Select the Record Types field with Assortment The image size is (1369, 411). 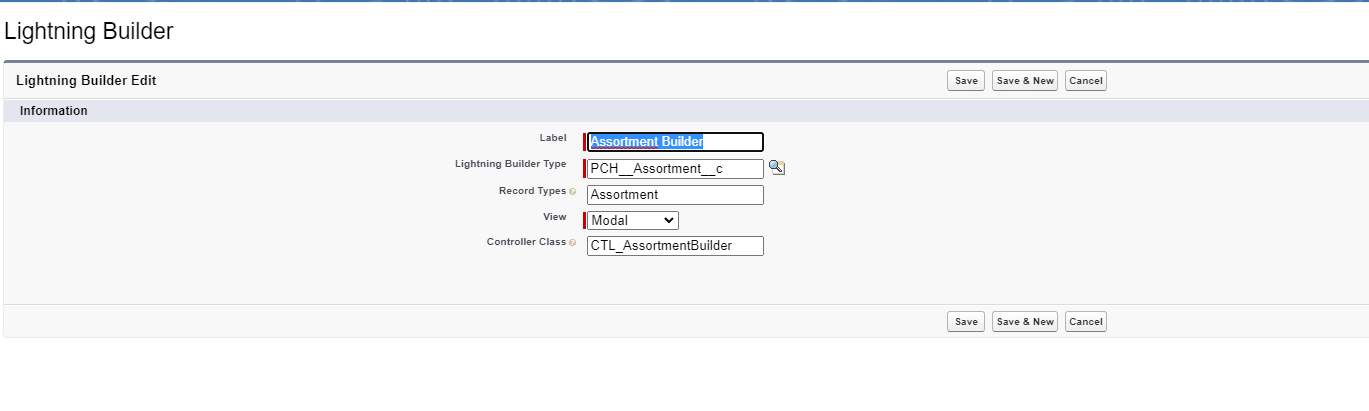point(675,195)
